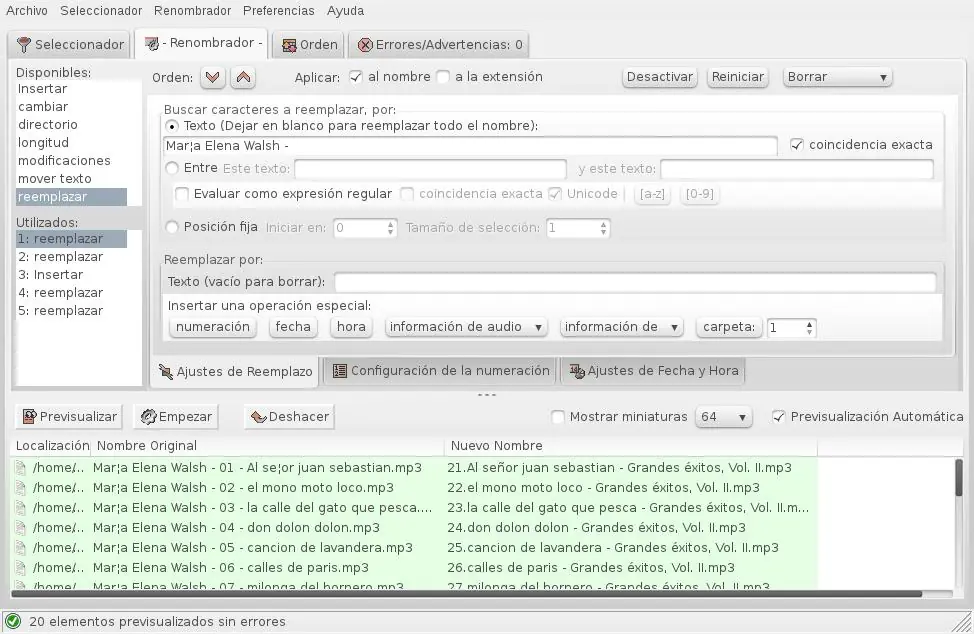Image resolution: width=974 pixels, height=634 pixels.
Task: Move operation up with Orden up arrow
Action: pos(244,78)
